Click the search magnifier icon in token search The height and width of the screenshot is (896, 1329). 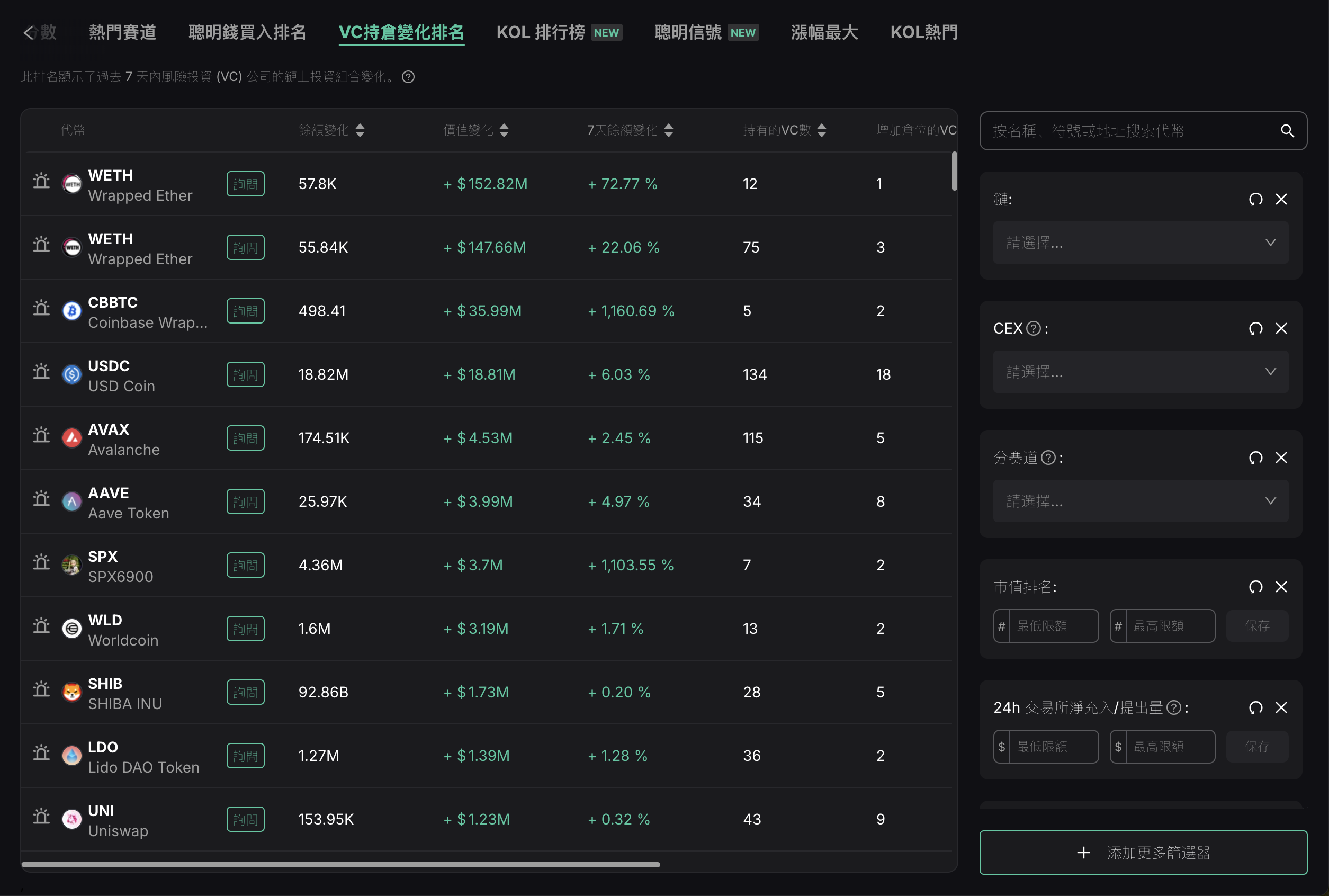(1287, 131)
